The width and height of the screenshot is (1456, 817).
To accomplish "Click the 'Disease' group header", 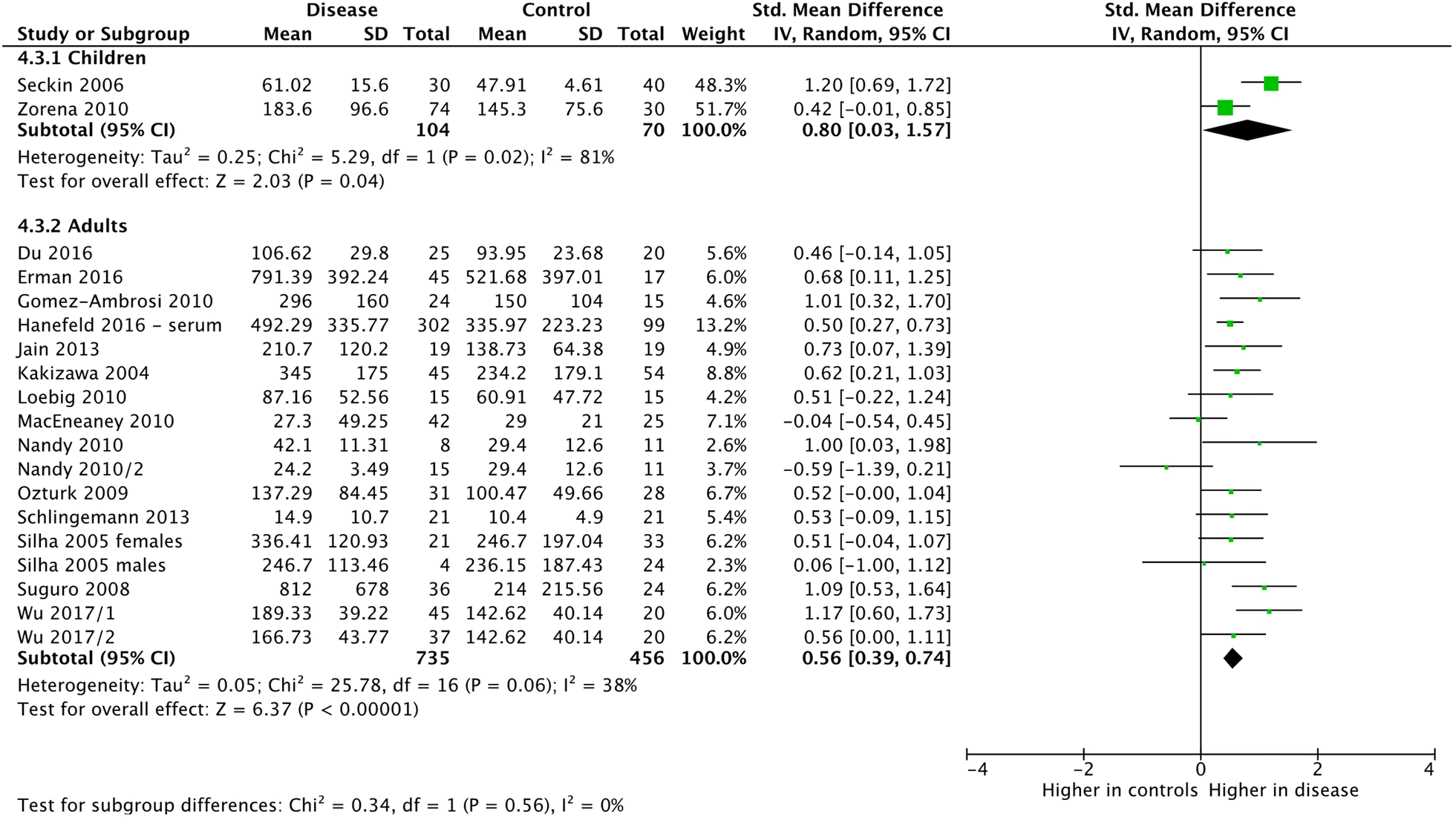I will point(342,10).
